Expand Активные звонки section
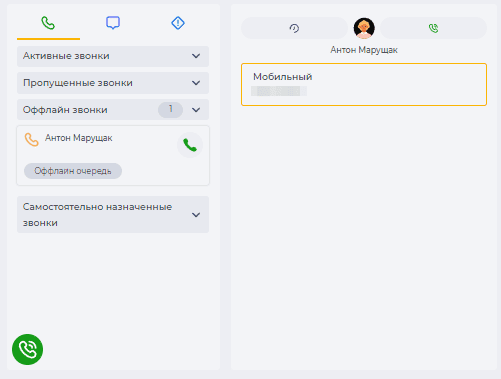 (x=113, y=56)
